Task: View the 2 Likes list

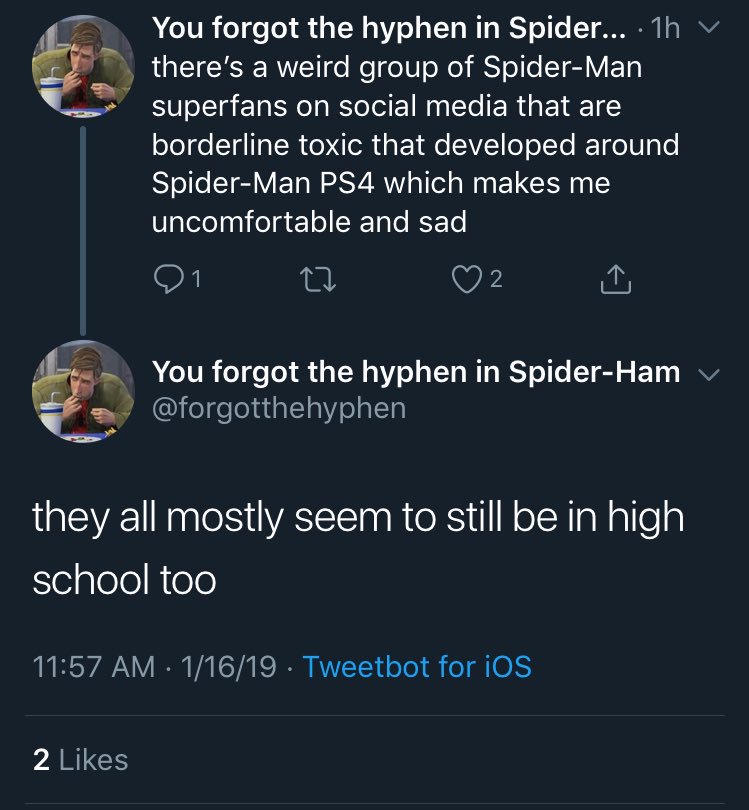Action: pos(80,759)
